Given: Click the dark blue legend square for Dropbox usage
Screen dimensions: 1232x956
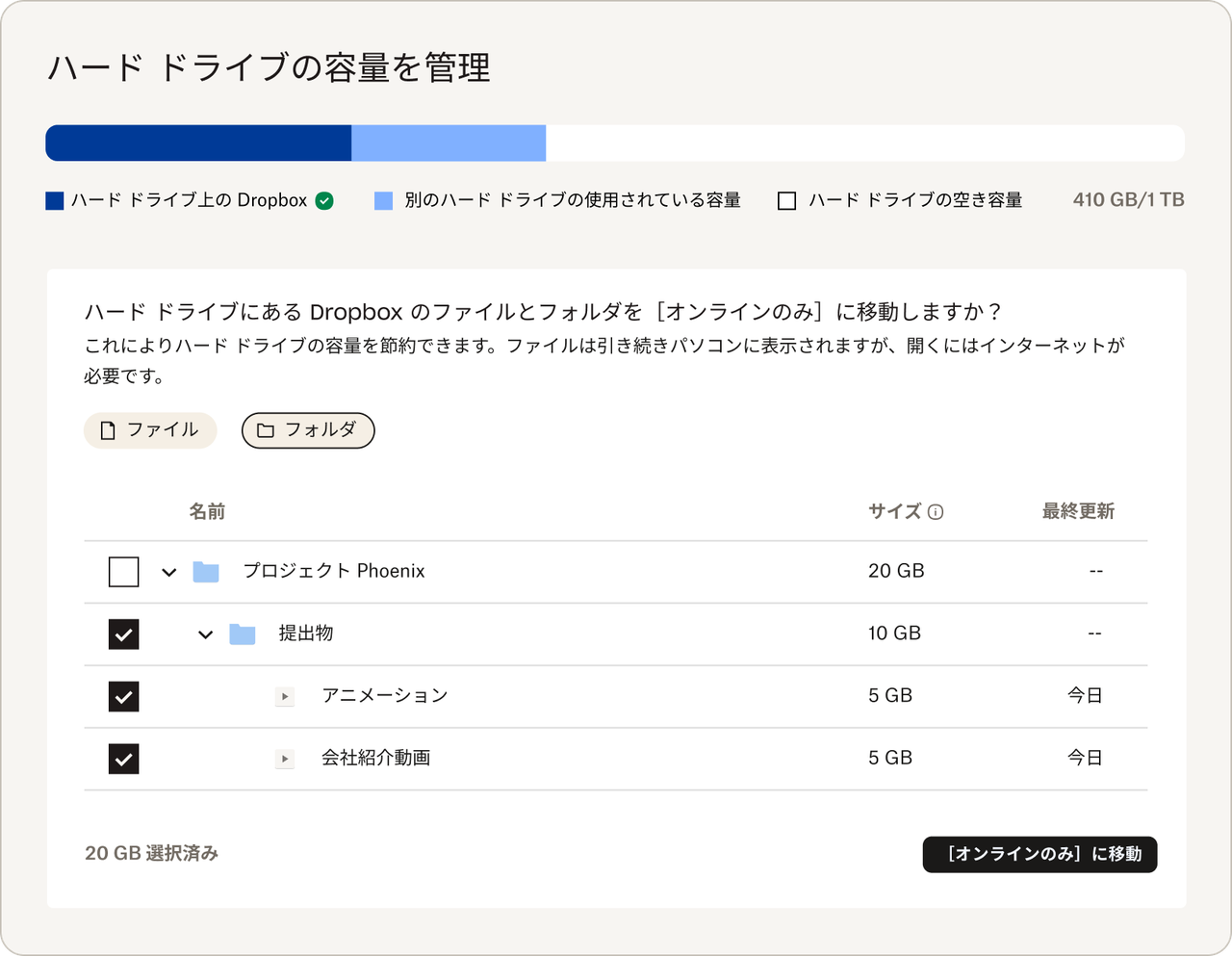Looking at the screenshot, I should (x=54, y=199).
